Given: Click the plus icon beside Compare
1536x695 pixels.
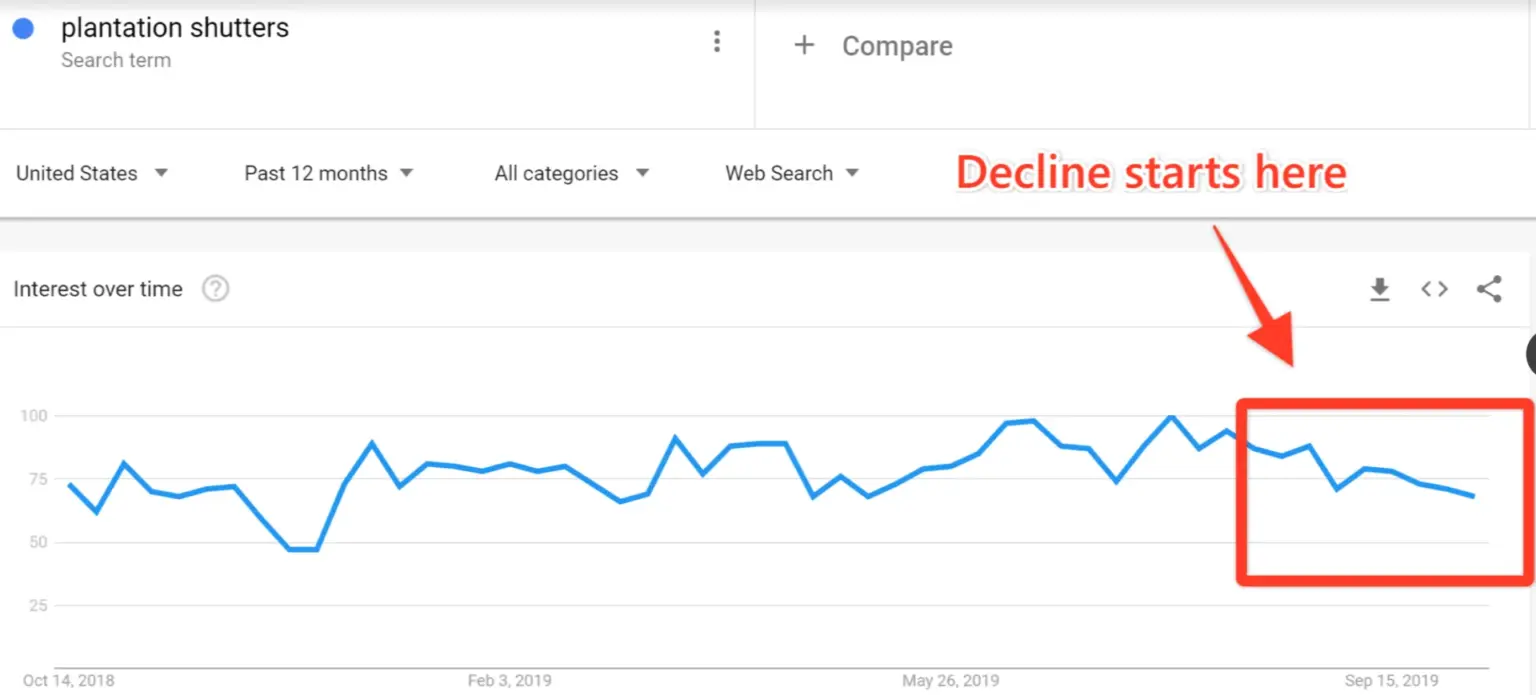Looking at the screenshot, I should 804,46.
